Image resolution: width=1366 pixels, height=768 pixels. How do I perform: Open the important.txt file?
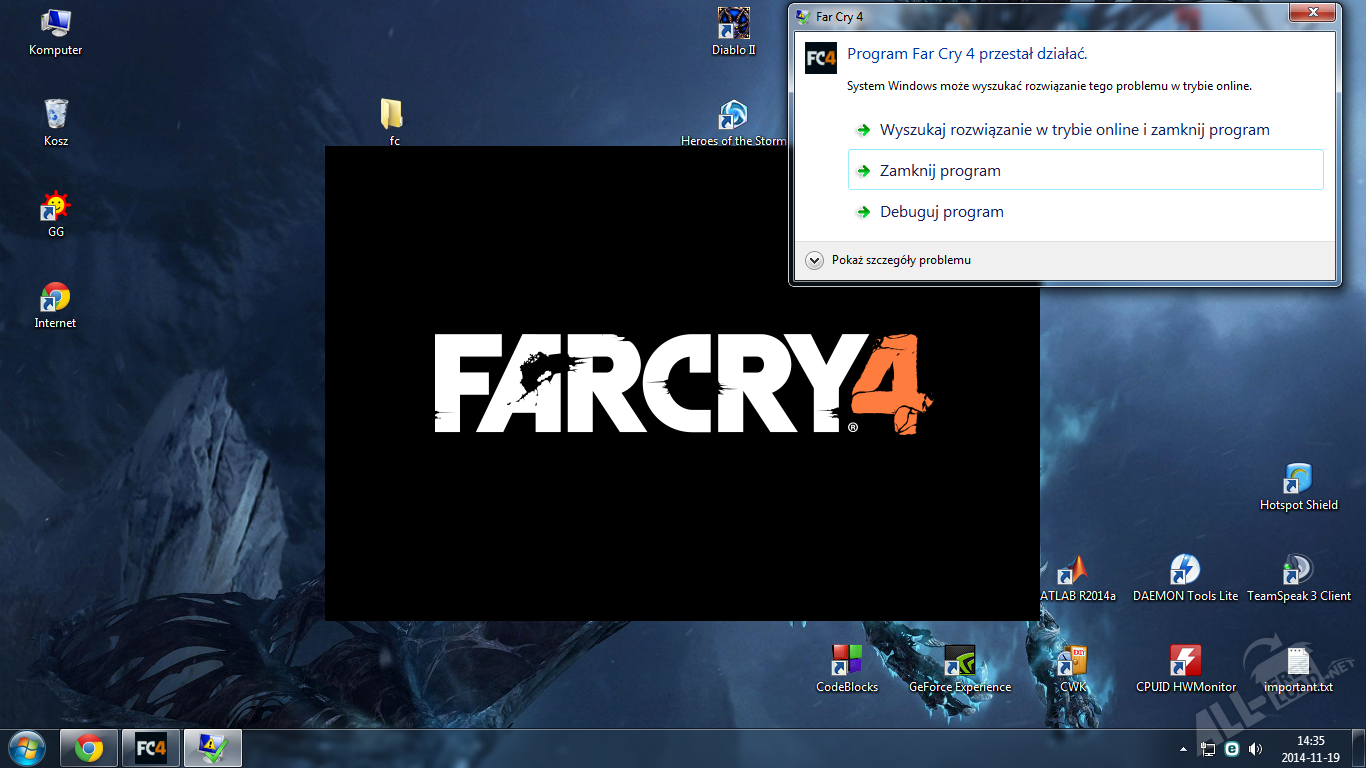coord(1298,661)
